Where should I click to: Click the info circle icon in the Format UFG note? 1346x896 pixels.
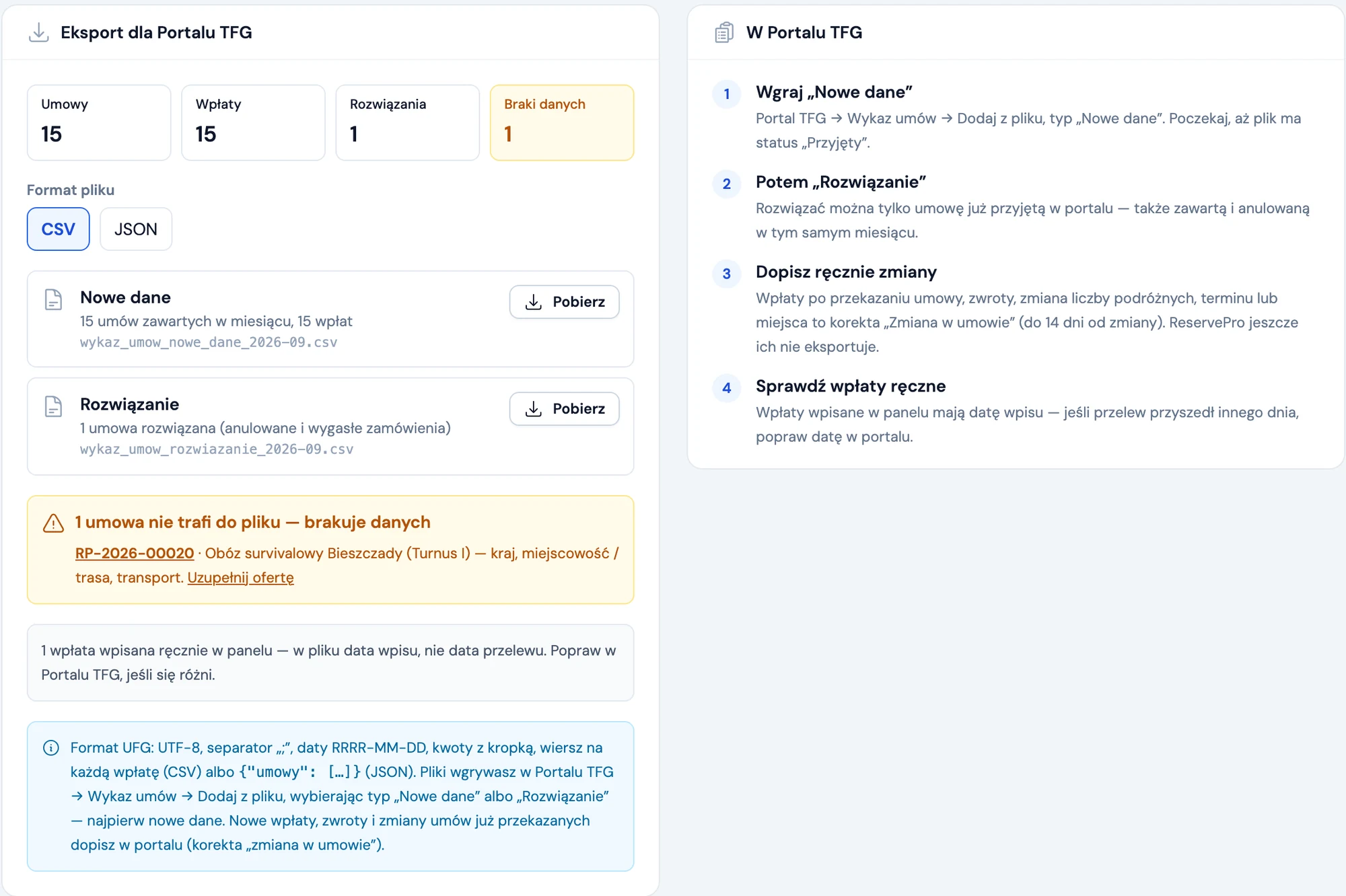[x=51, y=748]
